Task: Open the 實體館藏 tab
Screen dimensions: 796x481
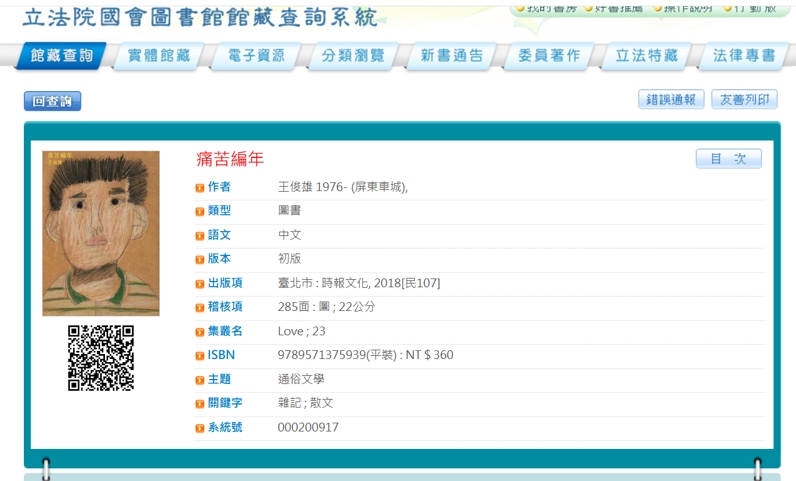Action: [158, 56]
